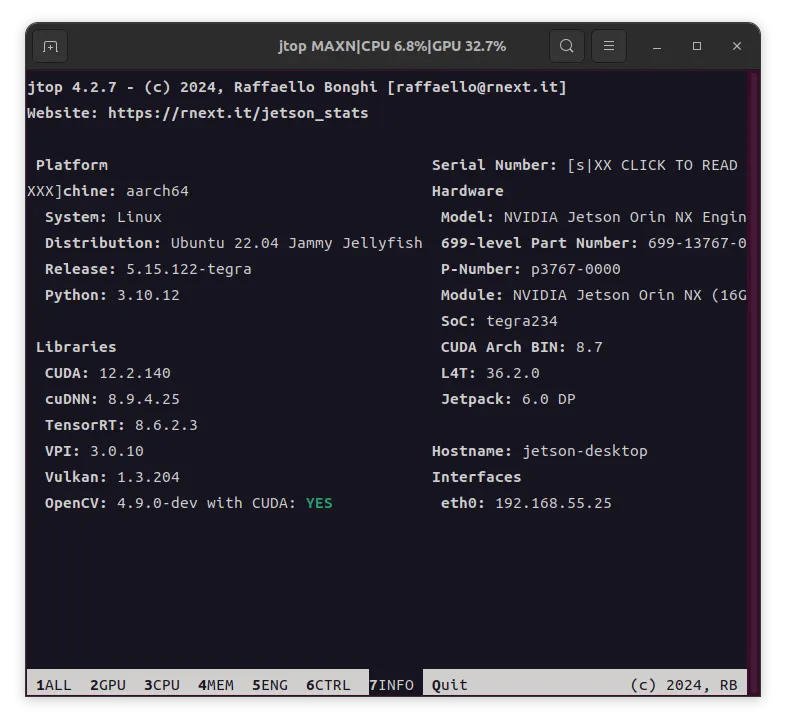Click the green YES next to OpenCV CUDA
This screenshot has height=725, width=786.
[319, 503]
